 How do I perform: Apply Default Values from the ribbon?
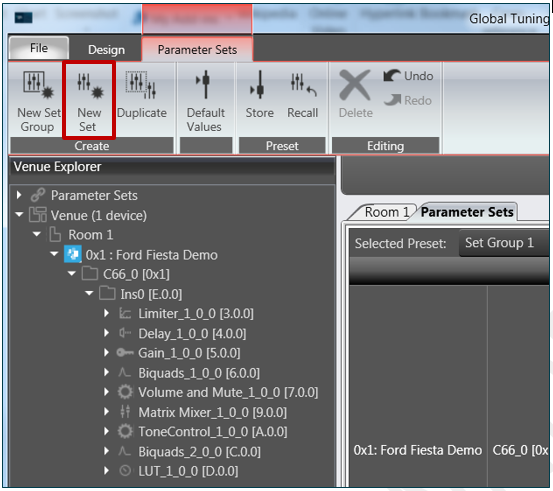205,101
